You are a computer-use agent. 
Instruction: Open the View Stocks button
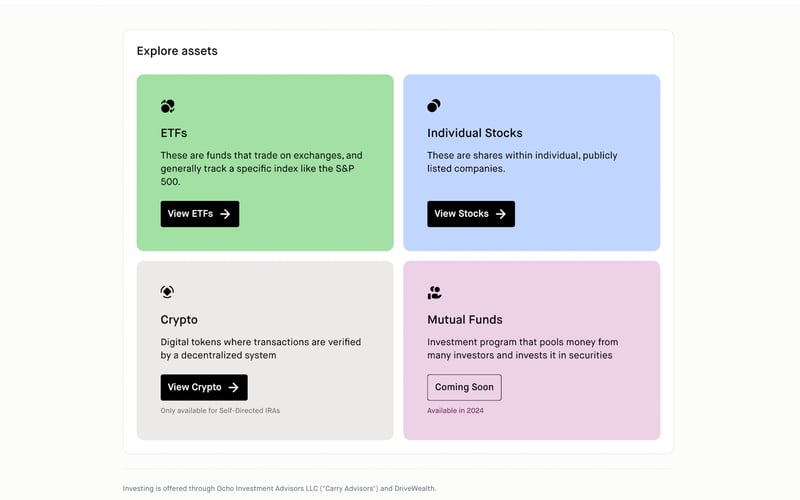(x=470, y=214)
